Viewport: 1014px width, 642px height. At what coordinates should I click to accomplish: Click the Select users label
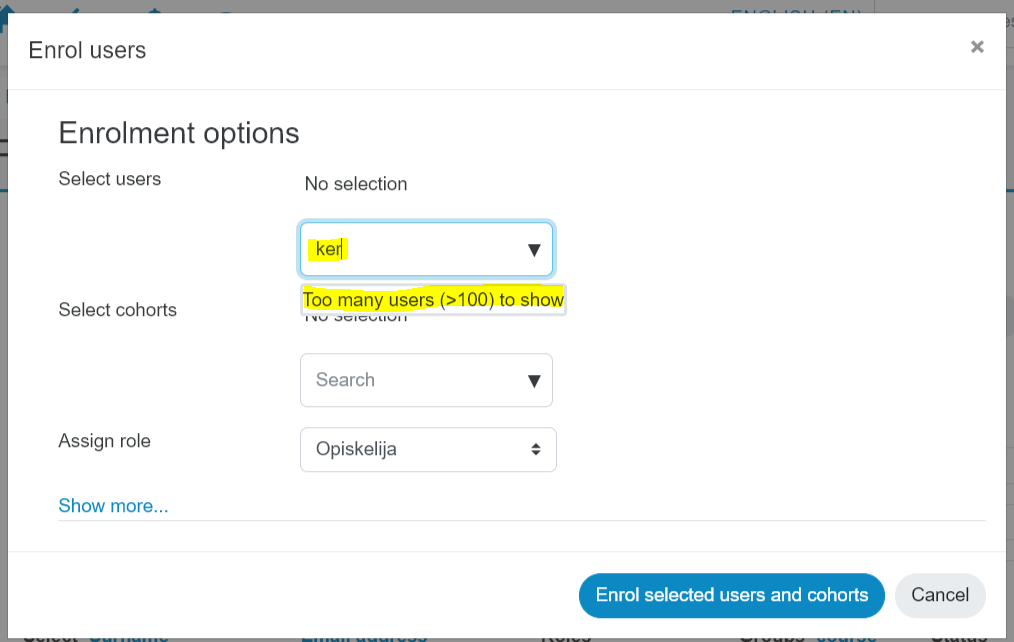(x=109, y=179)
